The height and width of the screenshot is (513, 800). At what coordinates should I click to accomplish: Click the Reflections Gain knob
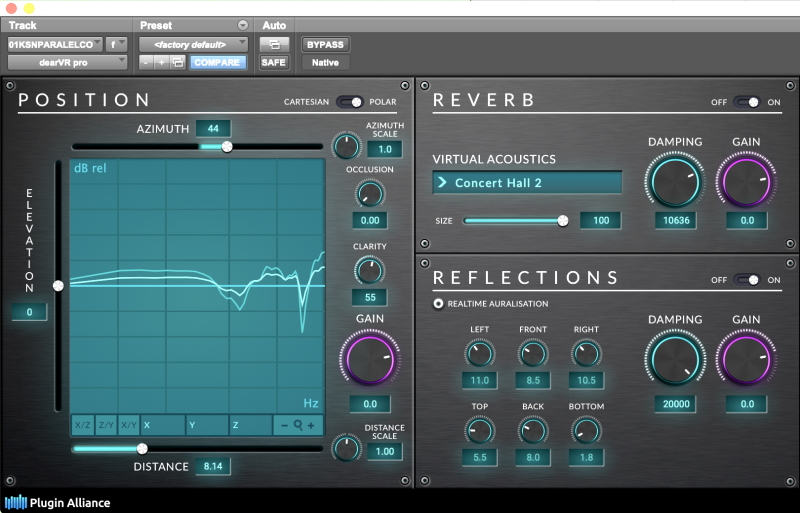point(746,359)
